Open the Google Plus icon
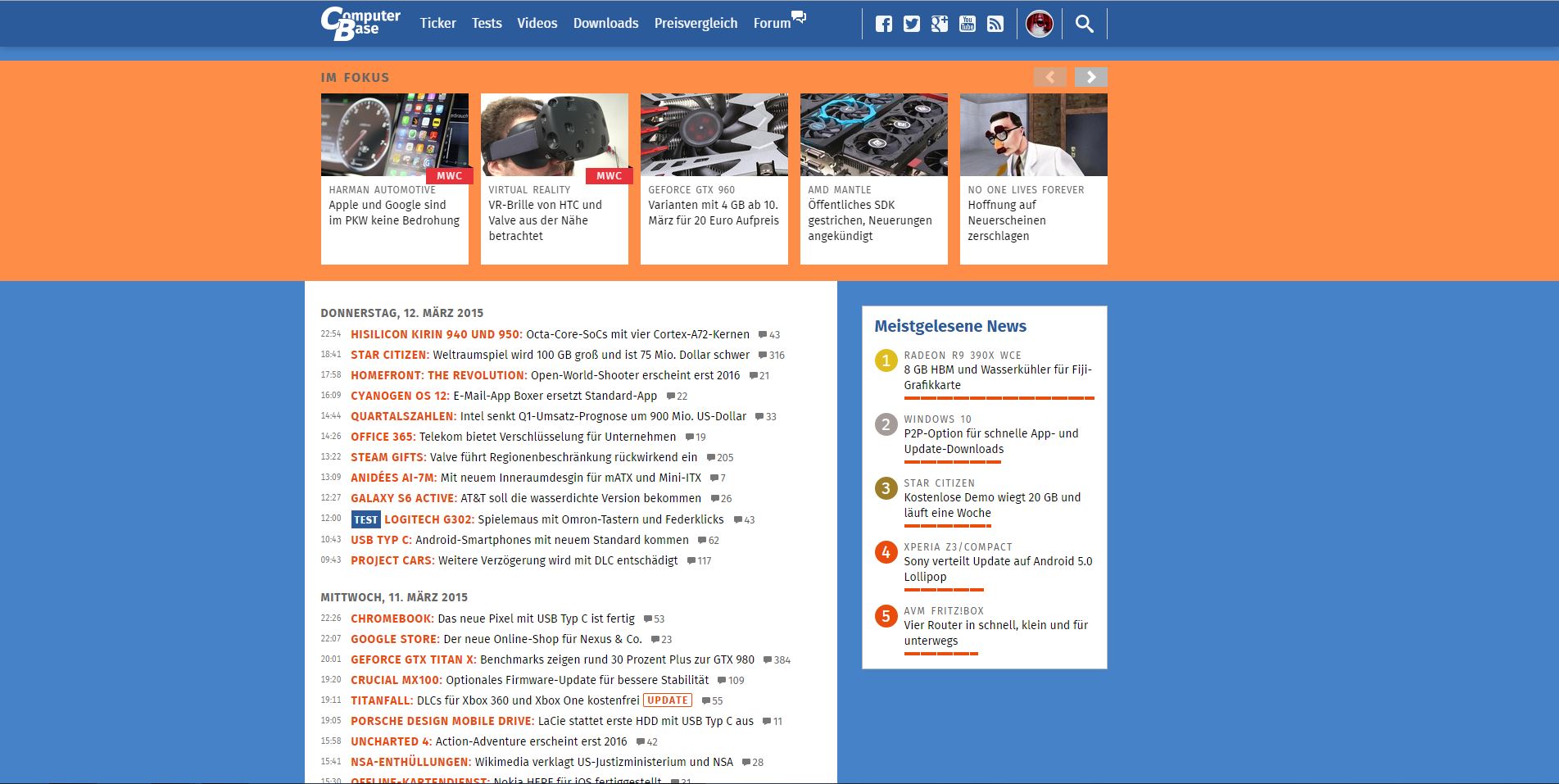The image size is (1559, 784). click(x=939, y=24)
